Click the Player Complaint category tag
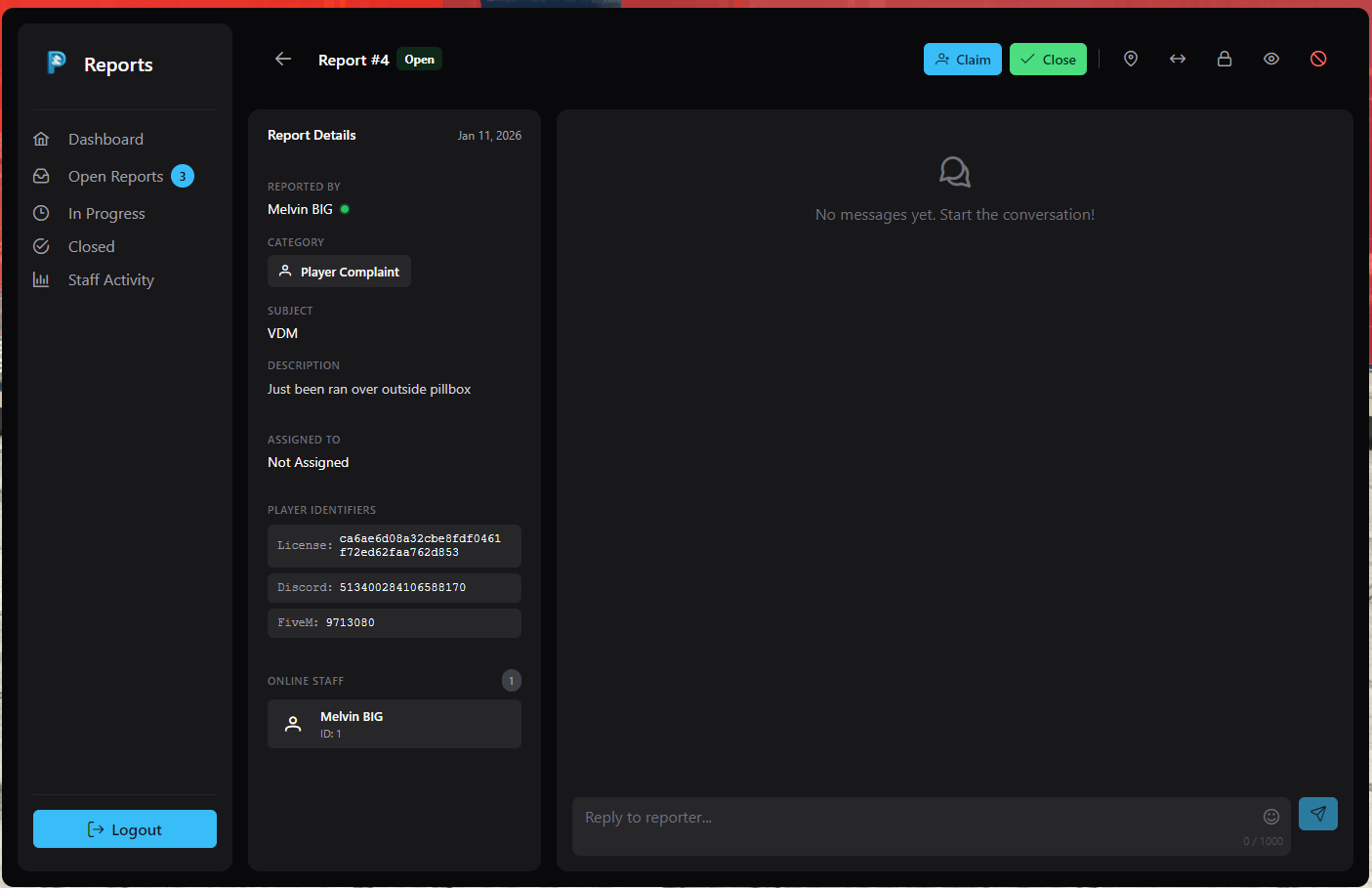Viewport: 1372px width, 888px height. [x=339, y=272]
